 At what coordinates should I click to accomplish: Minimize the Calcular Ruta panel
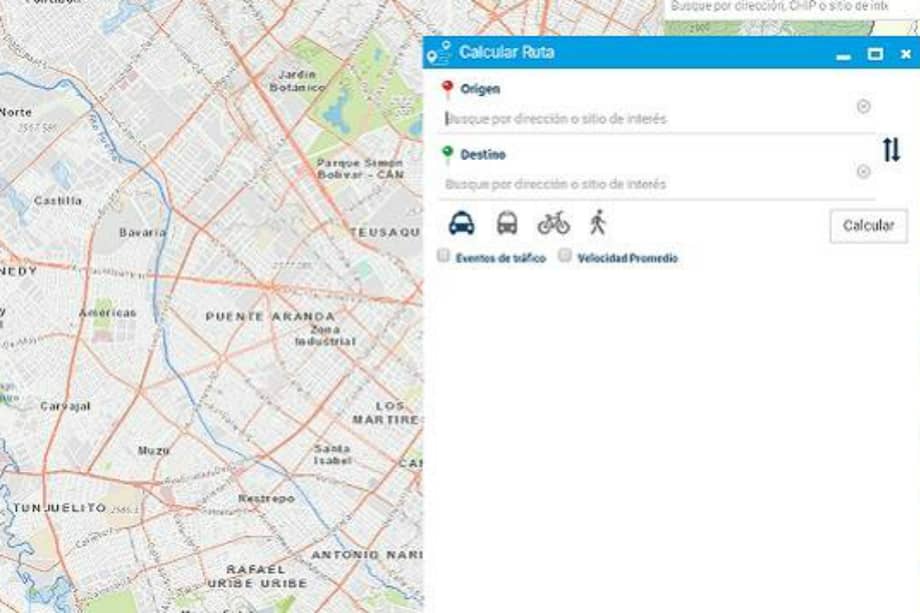[843, 55]
